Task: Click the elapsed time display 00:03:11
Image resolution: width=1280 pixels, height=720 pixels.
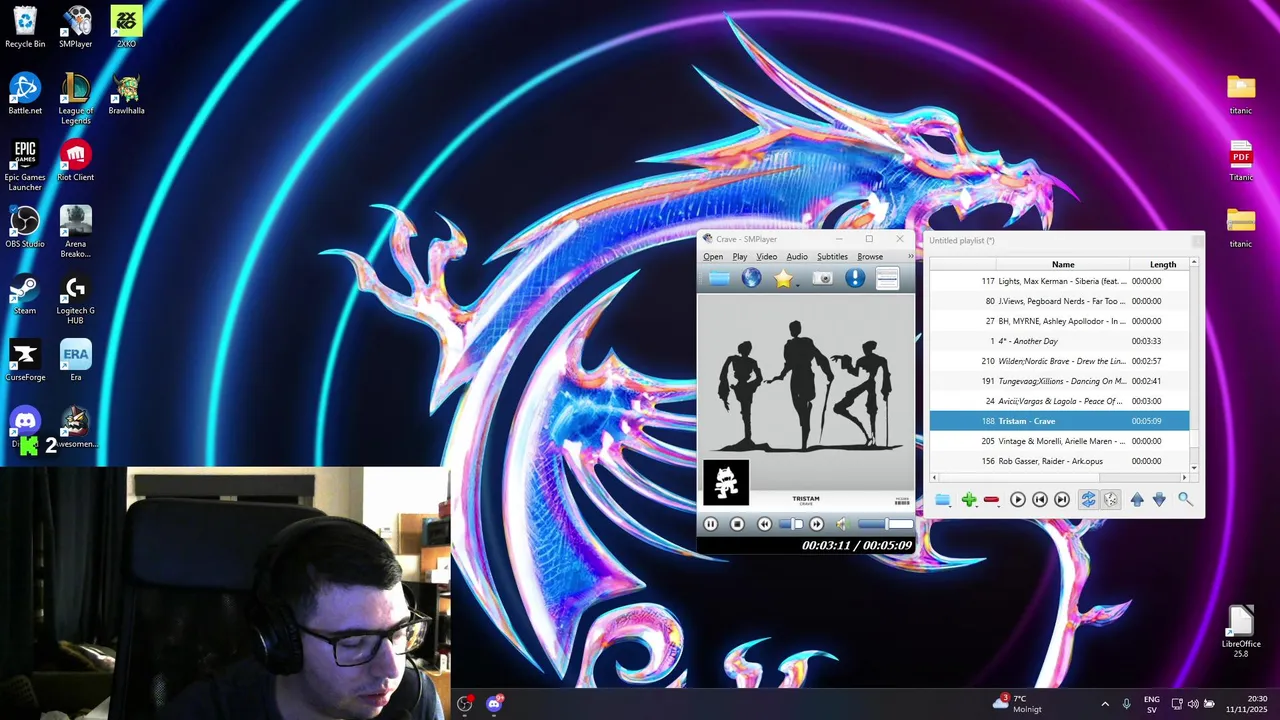Action: tap(826, 545)
